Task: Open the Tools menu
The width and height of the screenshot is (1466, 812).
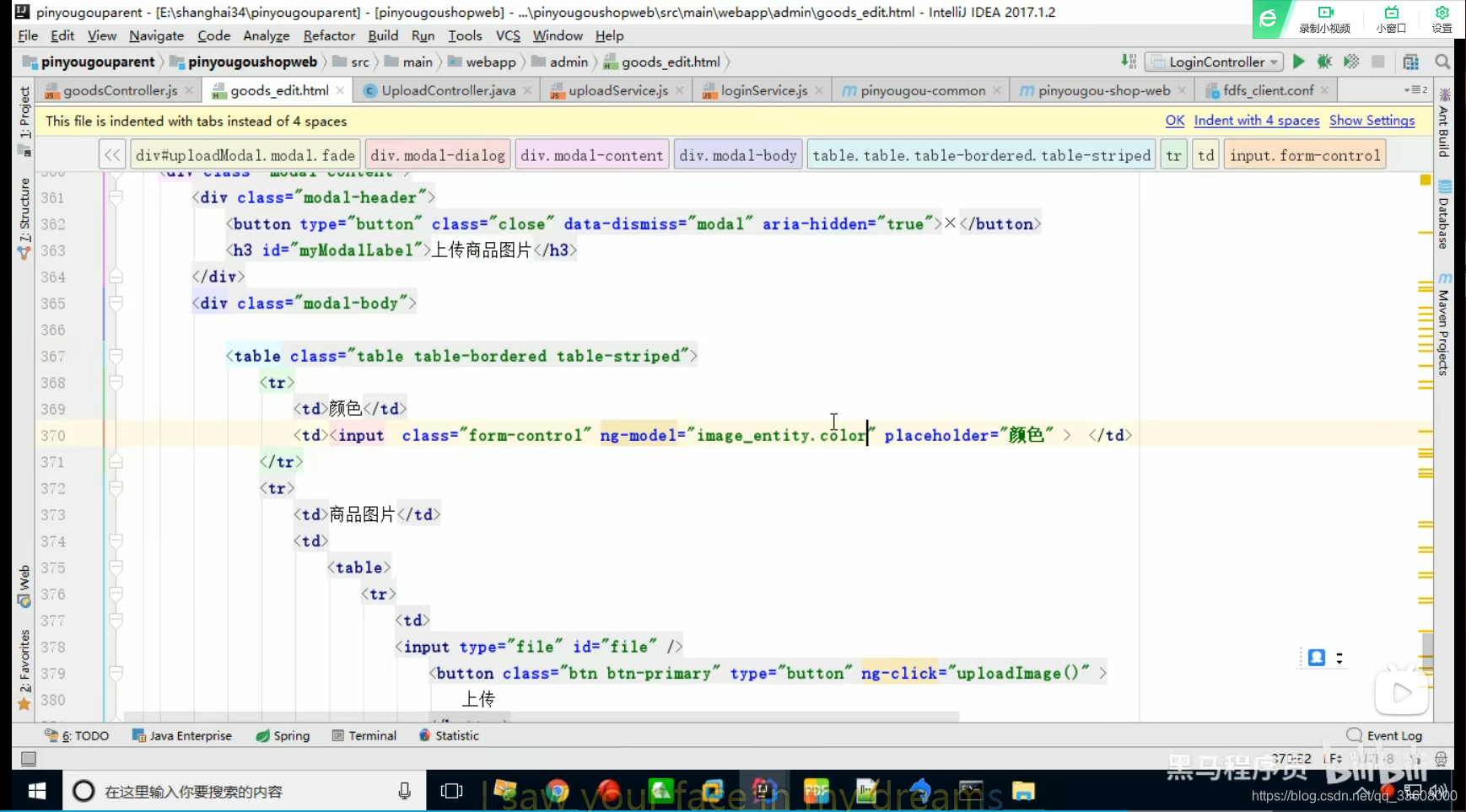Action: [x=465, y=35]
